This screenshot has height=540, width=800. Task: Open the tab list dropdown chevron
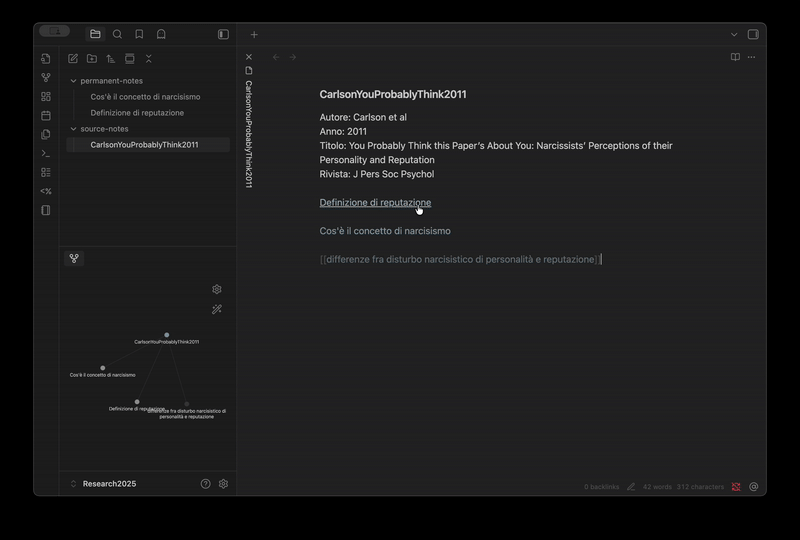click(x=734, y=34)
